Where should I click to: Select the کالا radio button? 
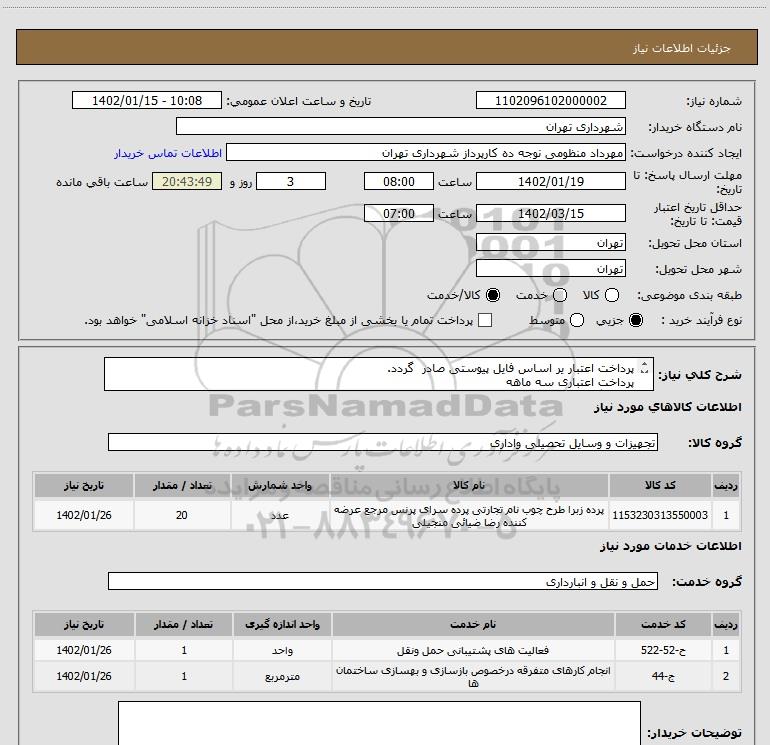[612, 295]
